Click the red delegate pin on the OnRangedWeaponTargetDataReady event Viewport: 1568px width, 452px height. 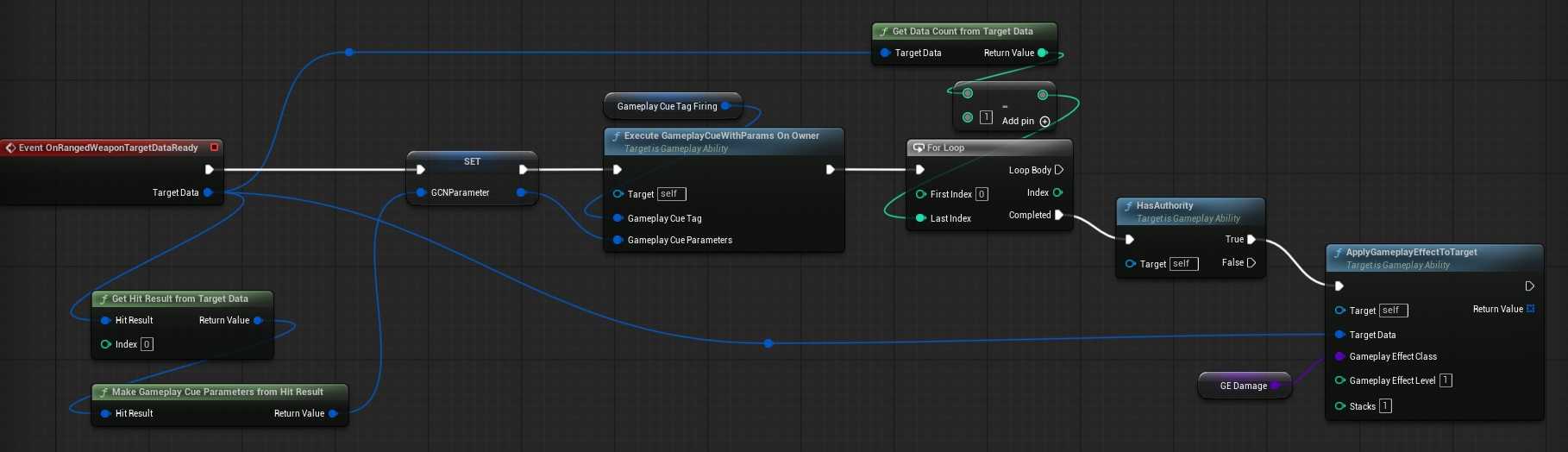click(214, 148)
